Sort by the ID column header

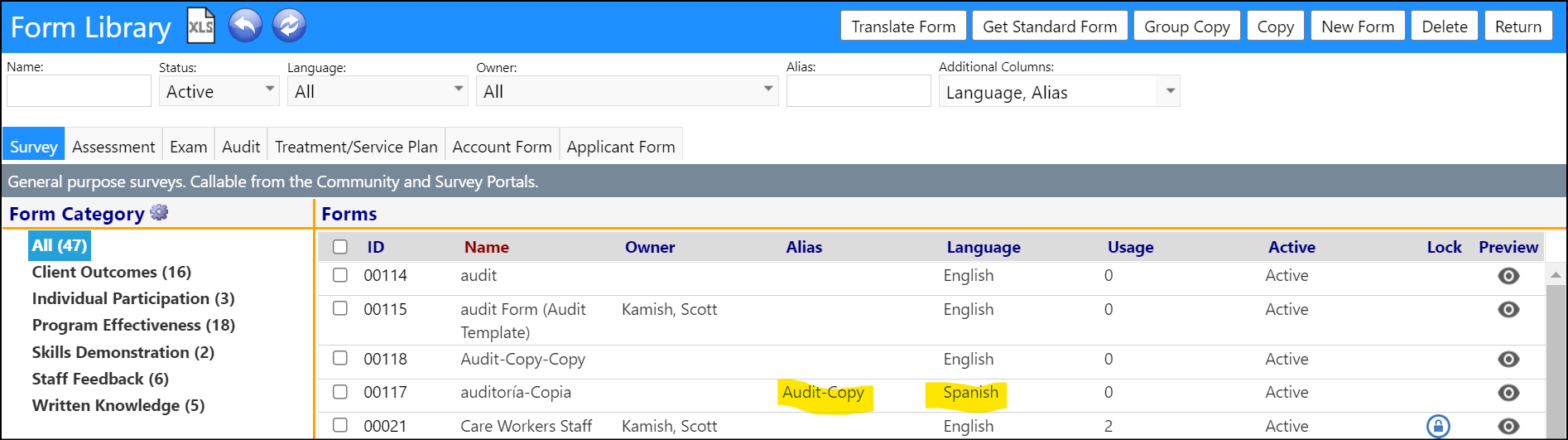click(376, 247)
